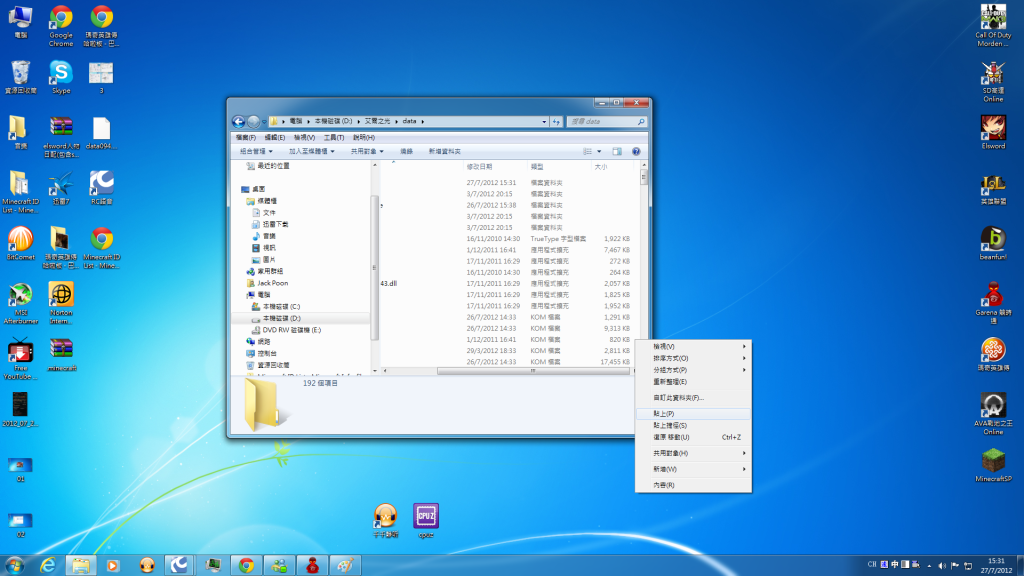
Task: Click the 修改日期 column header
Action: tap(480, 167)
